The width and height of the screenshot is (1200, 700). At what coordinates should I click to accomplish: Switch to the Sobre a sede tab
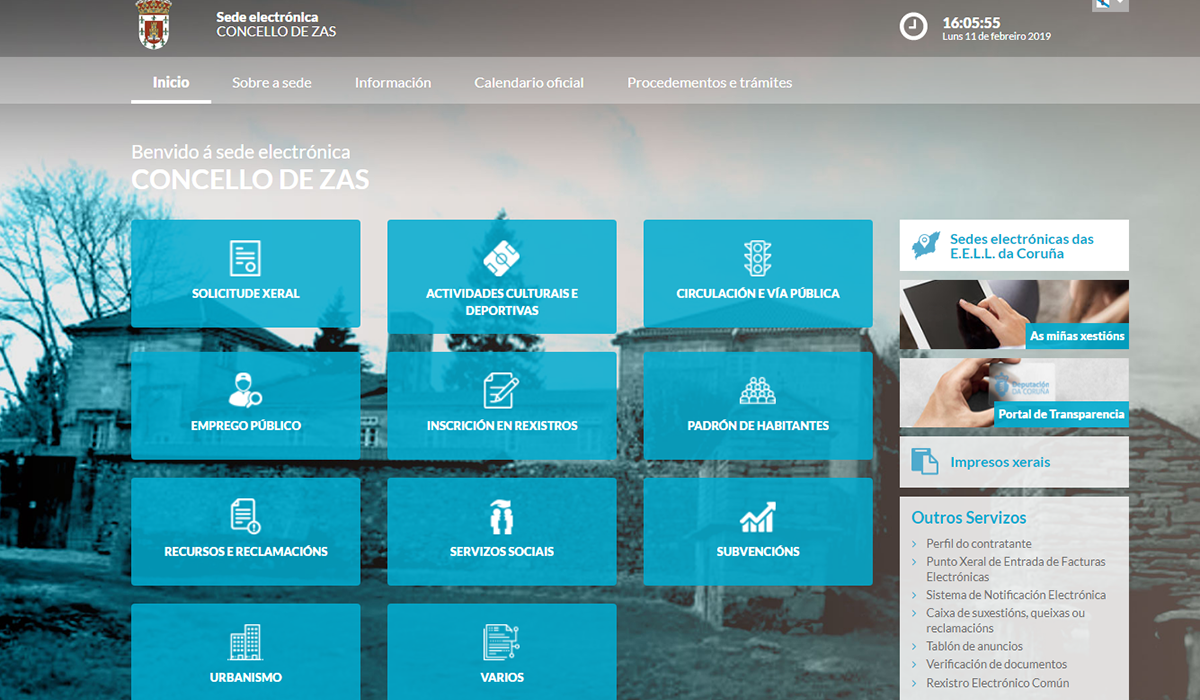point(272,83)
